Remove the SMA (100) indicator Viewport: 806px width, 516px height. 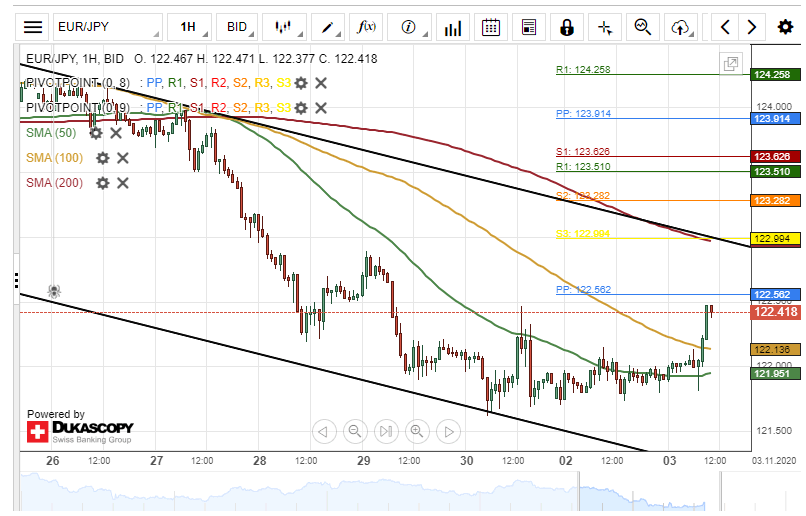pos(123,158)
